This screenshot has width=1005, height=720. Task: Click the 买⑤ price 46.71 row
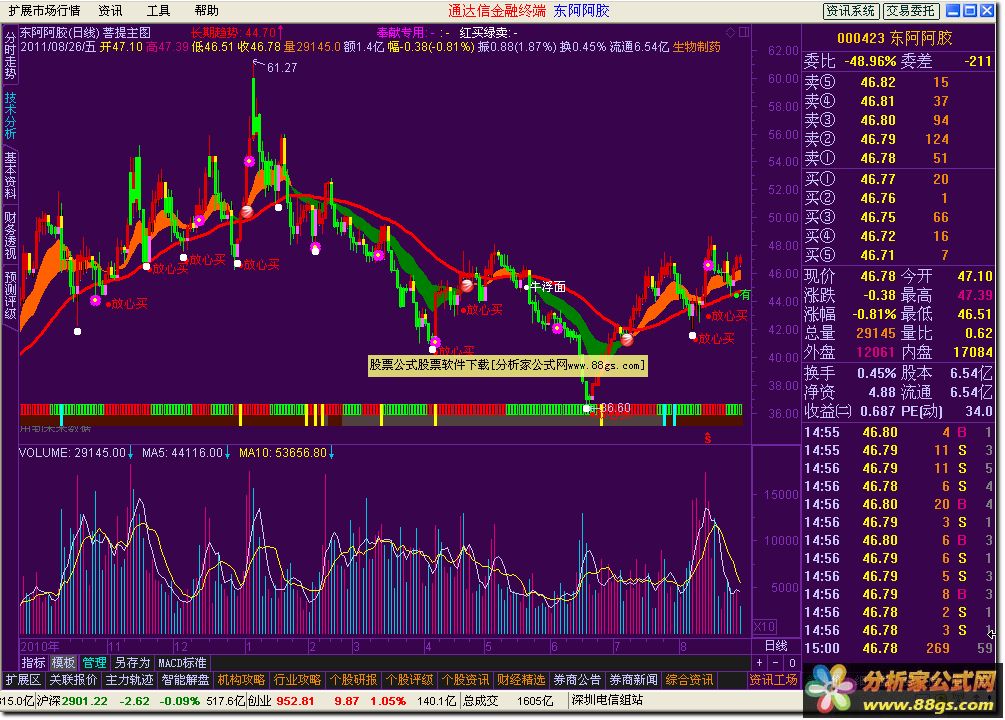click(x=897, y=256)
